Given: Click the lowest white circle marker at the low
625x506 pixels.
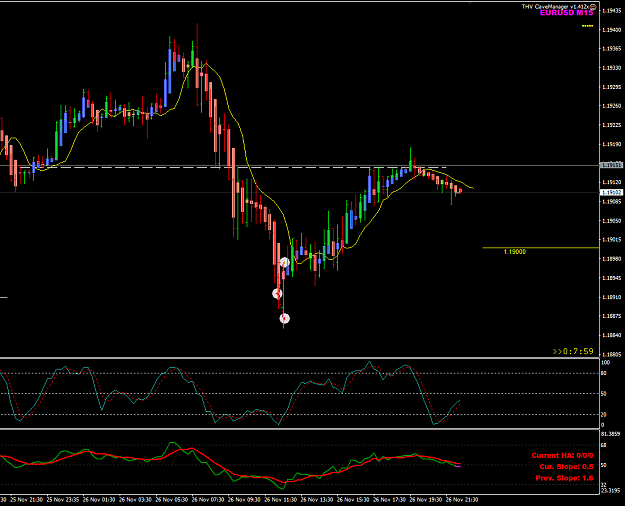Looking at the screenshot, I should coord(284,318).
